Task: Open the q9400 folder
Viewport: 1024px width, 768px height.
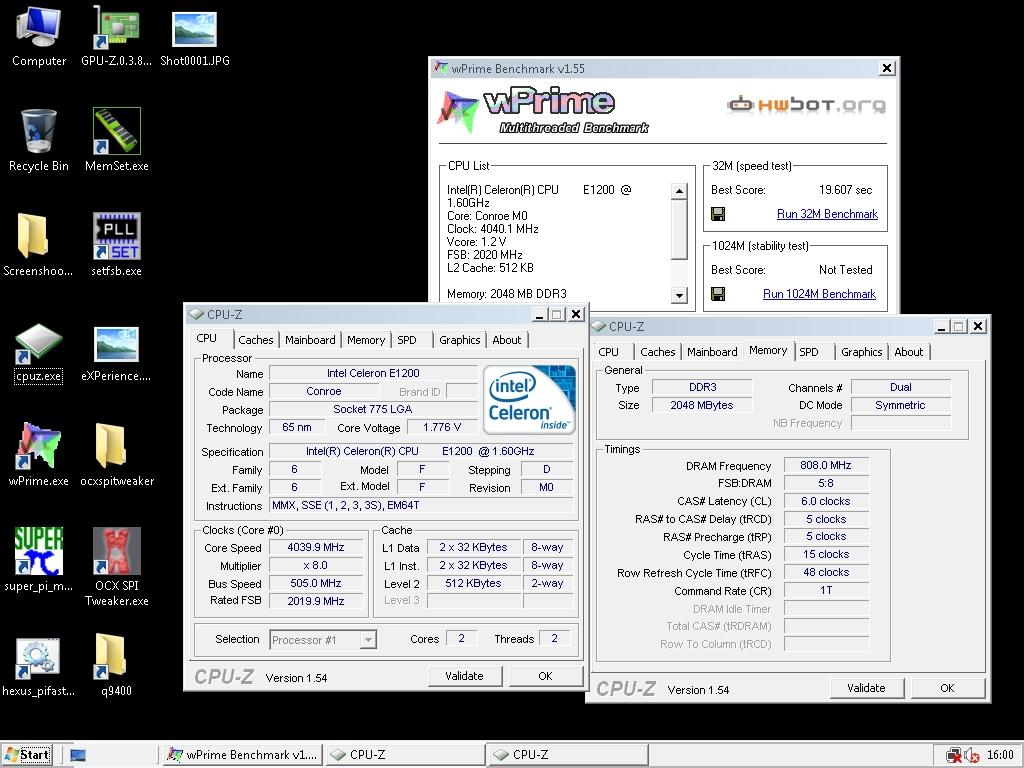Action: [116, 666]
